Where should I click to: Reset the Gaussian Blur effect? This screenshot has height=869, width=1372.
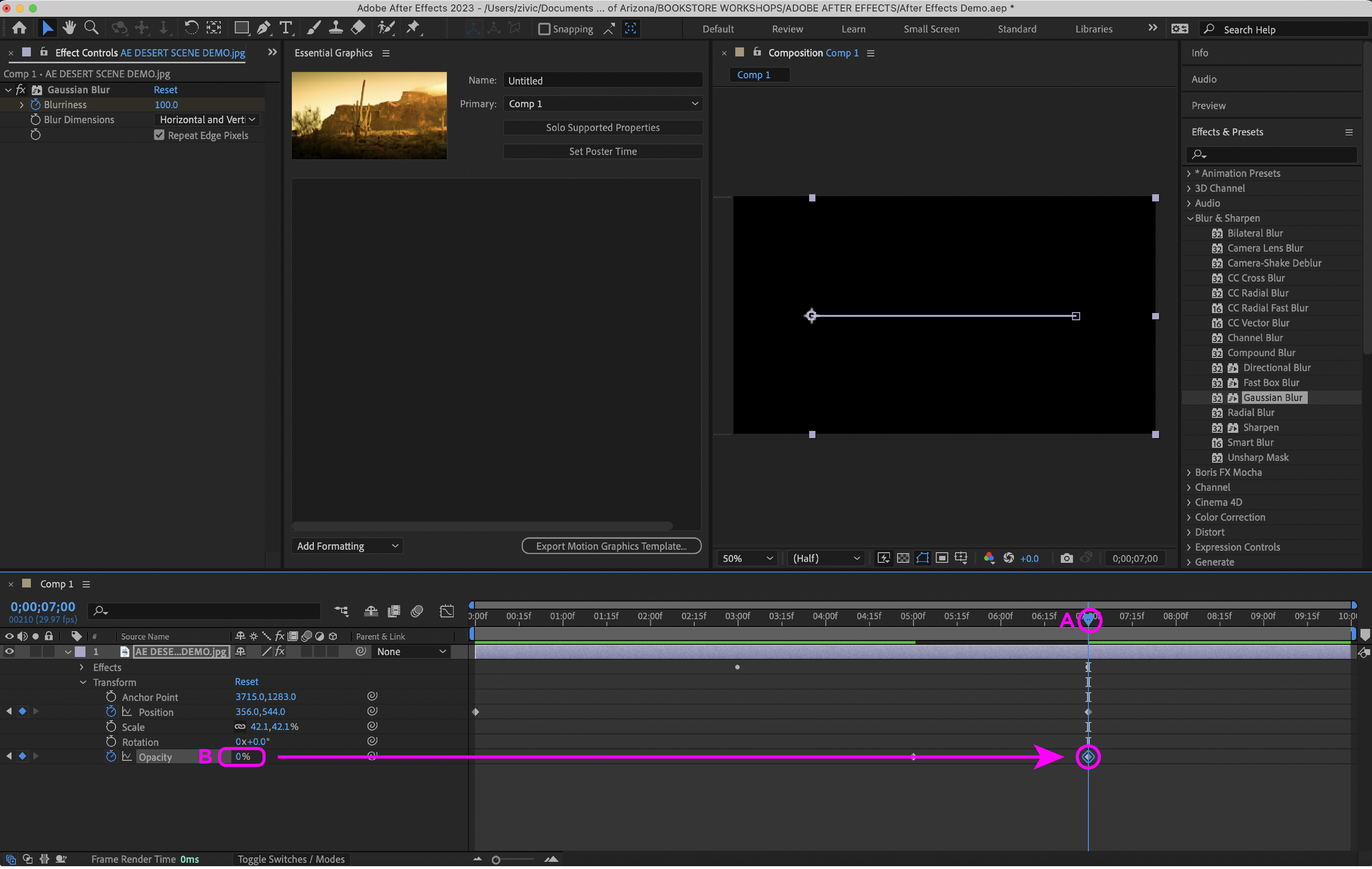click(165, 90)
